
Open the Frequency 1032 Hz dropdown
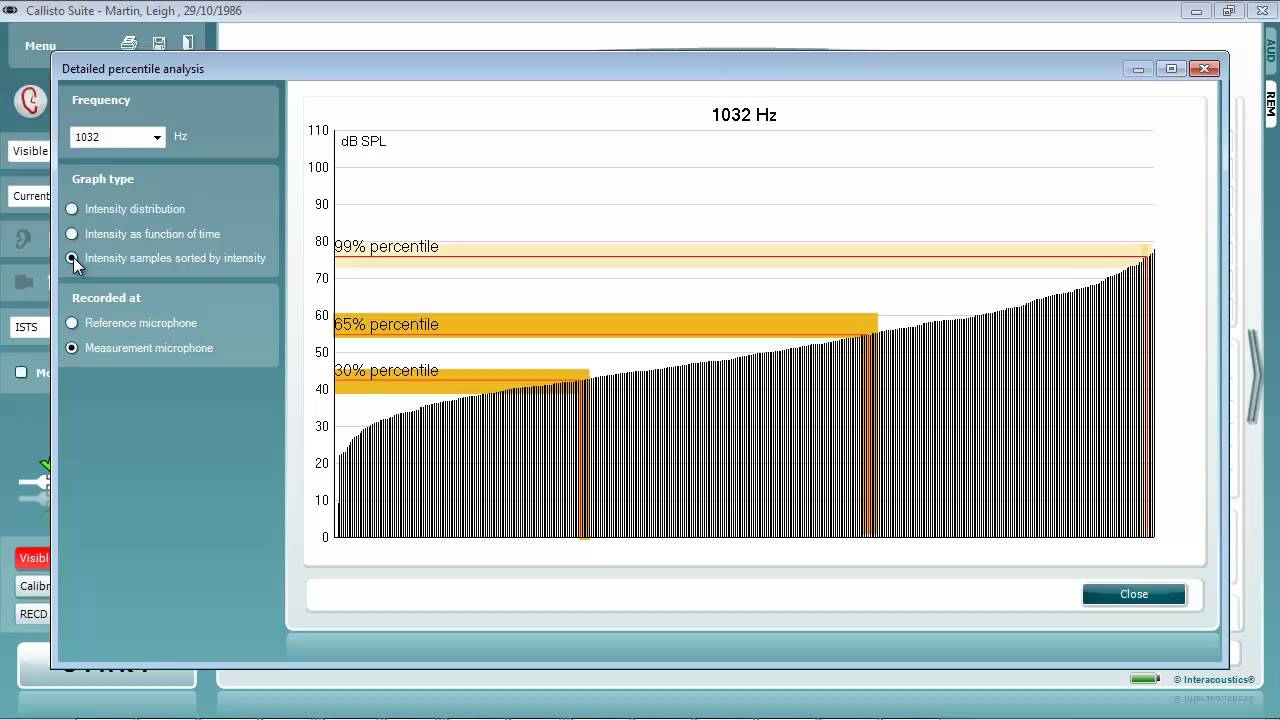[117, 137]
